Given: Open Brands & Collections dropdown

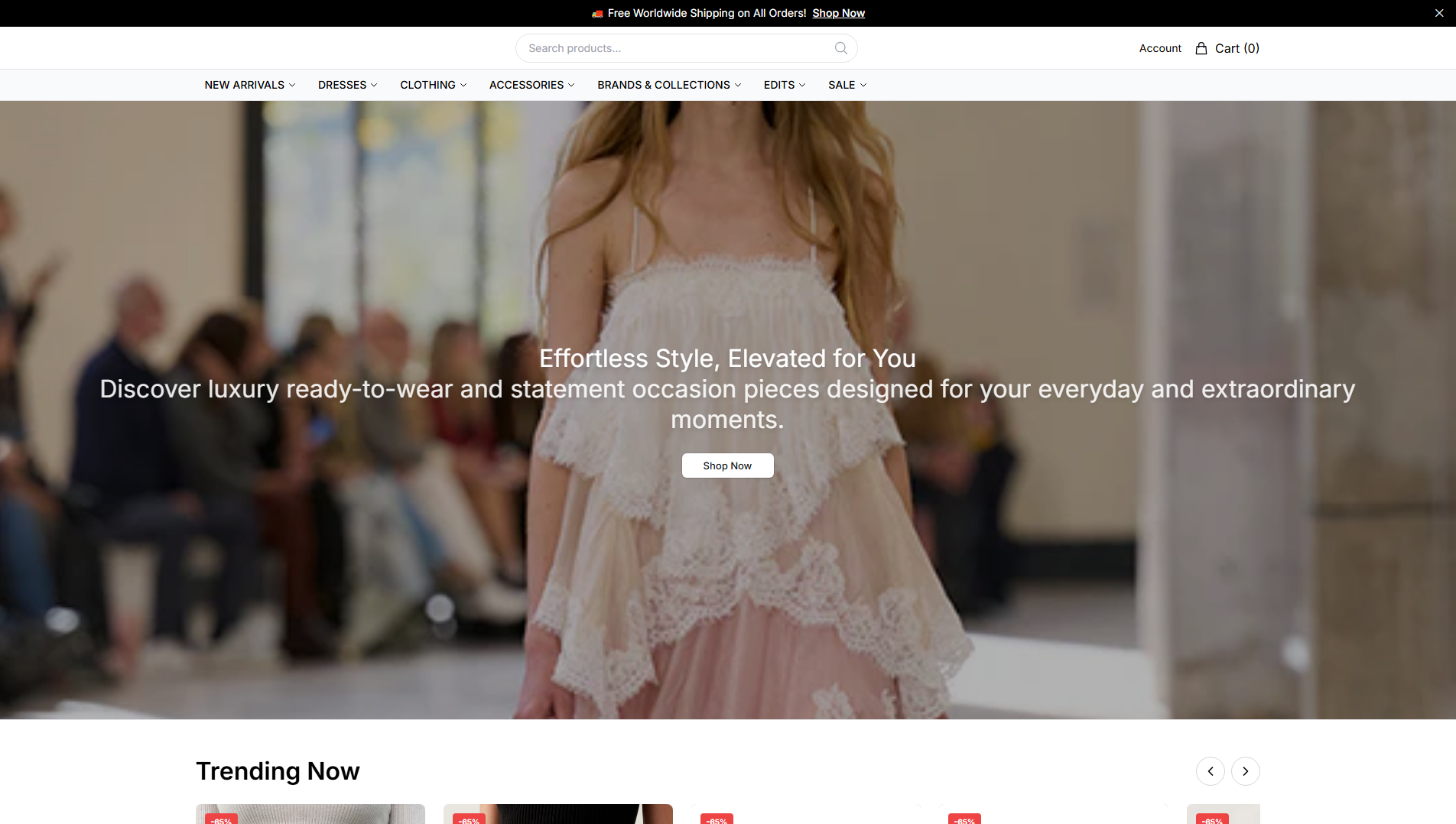Looking at the screenshot, I should (669, 85).
